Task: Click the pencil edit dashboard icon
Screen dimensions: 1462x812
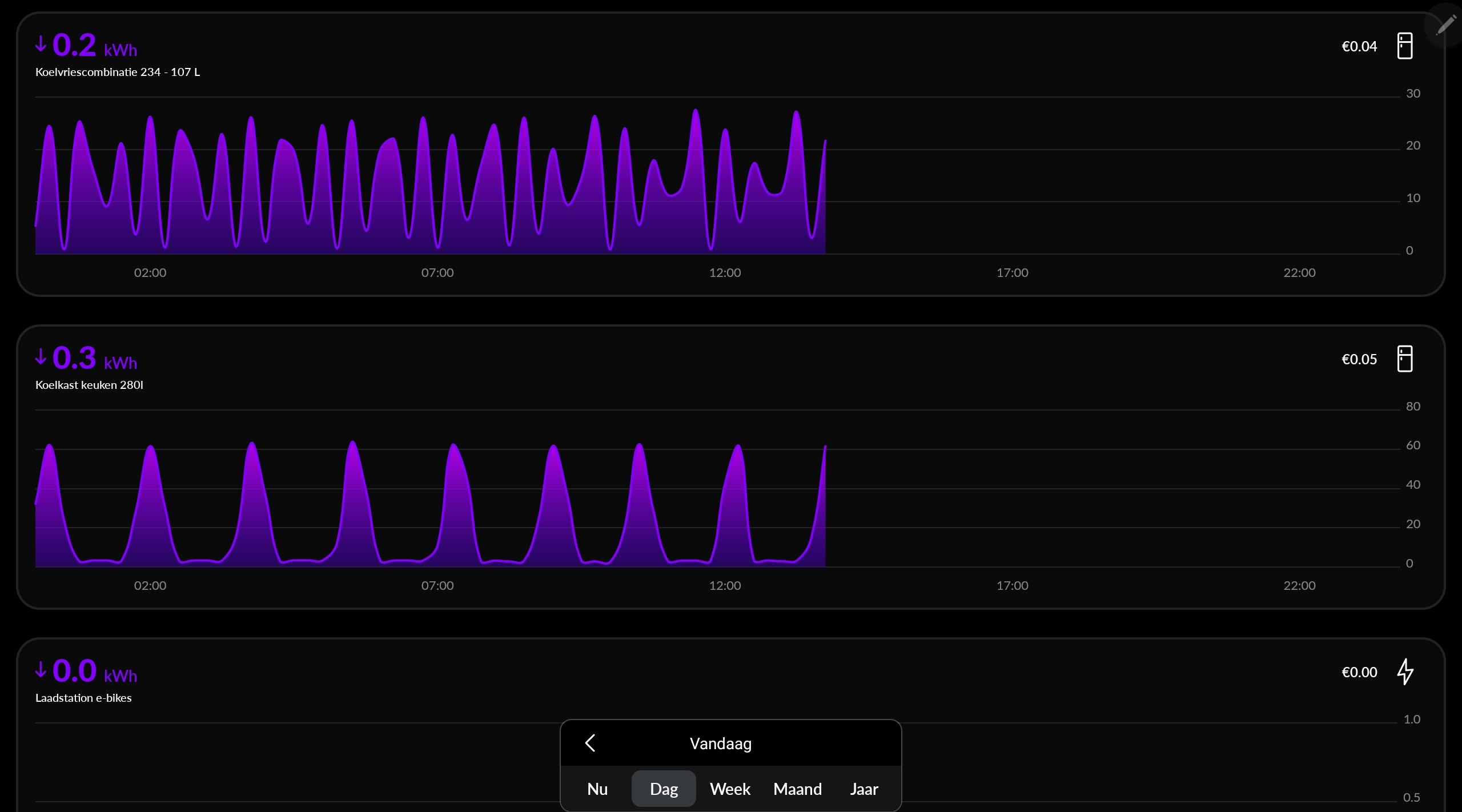Action: (x=1445, y=25)
